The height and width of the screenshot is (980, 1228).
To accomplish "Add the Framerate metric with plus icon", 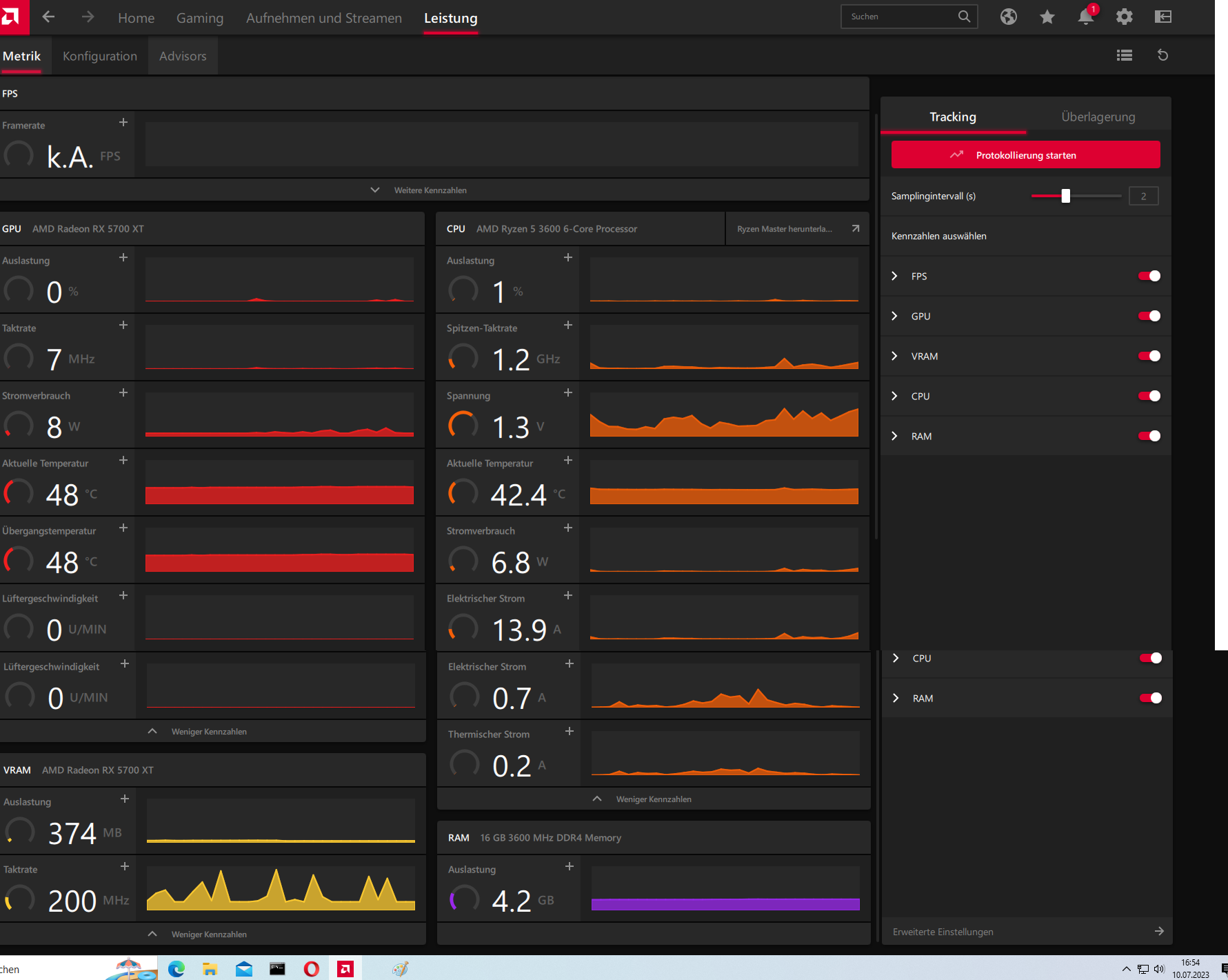I will [x=123, y=122].
